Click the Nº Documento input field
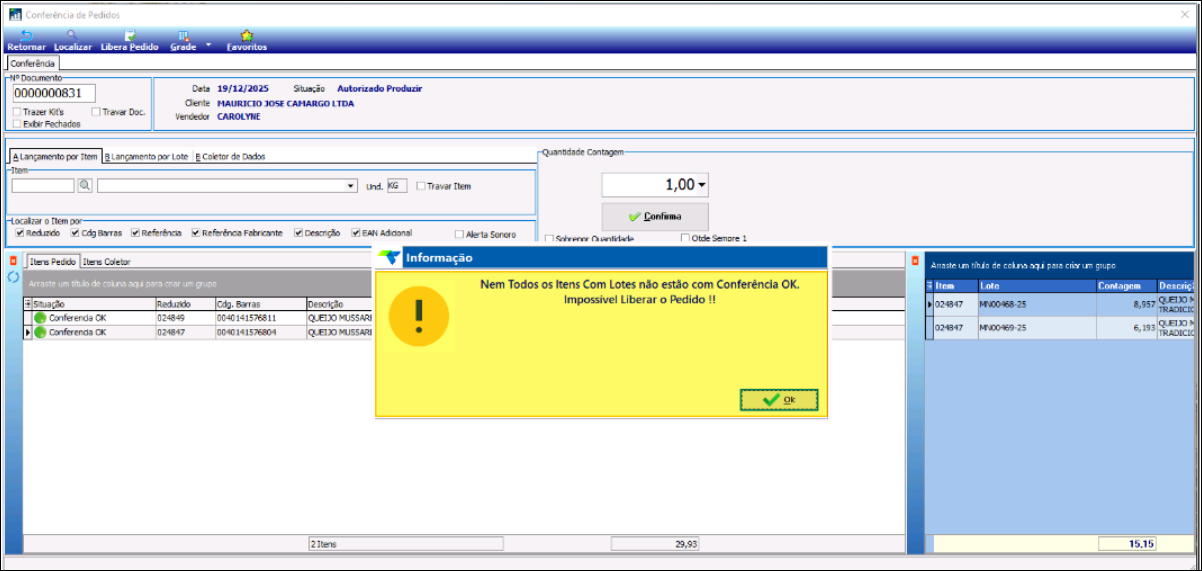Viewport: 1202px width, 571px height. [54, 93]
